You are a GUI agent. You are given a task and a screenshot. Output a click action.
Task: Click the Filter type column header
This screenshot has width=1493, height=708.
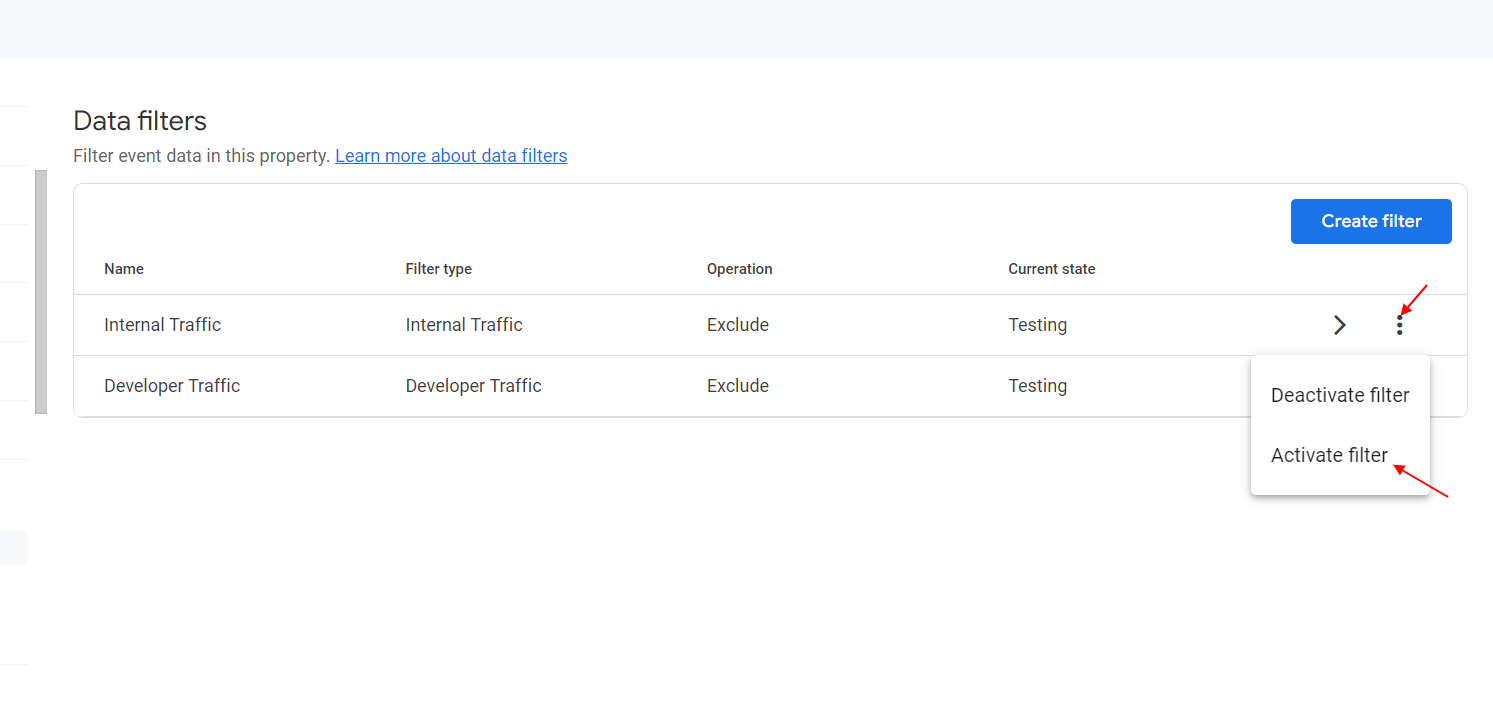[439, 268]
